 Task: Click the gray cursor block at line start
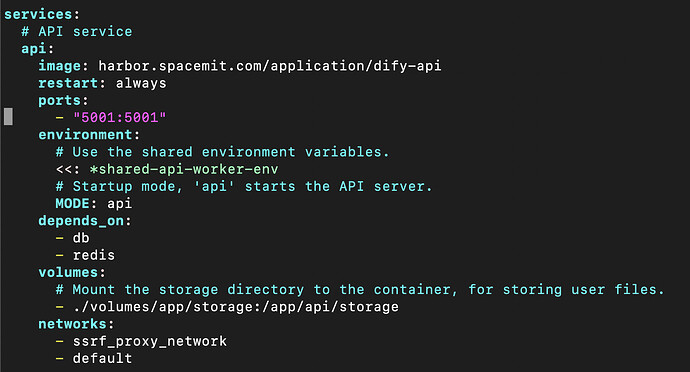tap(8, 117)
